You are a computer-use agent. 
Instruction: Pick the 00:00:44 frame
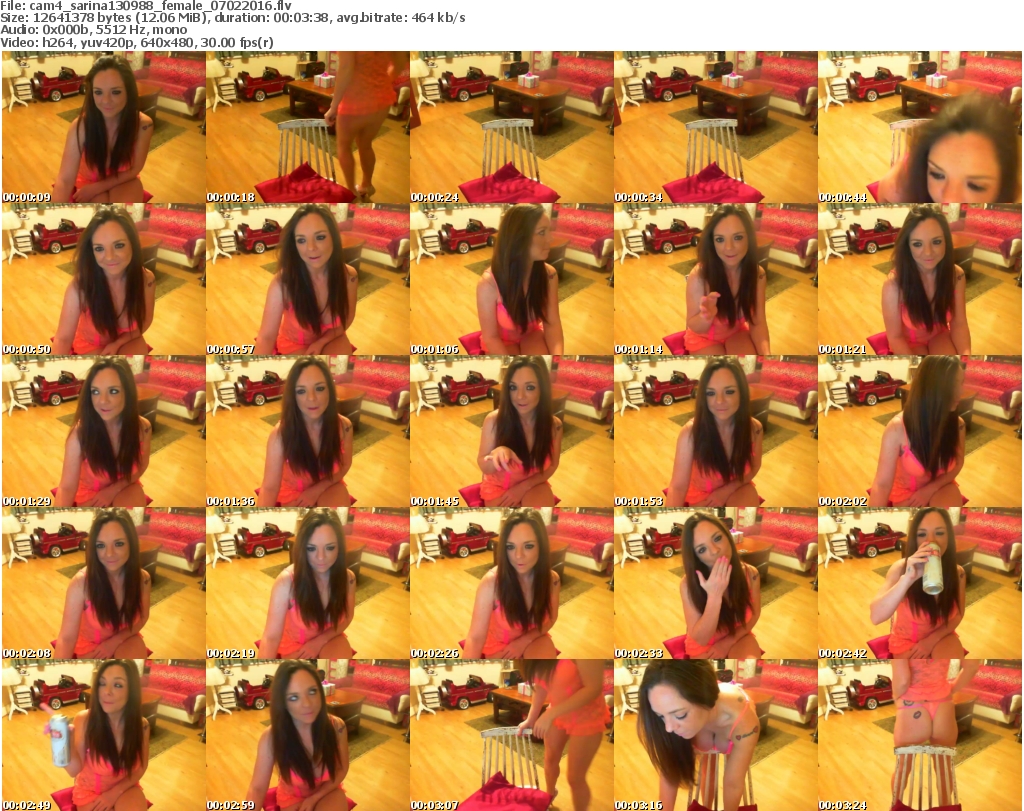click(x=920, y=127)
